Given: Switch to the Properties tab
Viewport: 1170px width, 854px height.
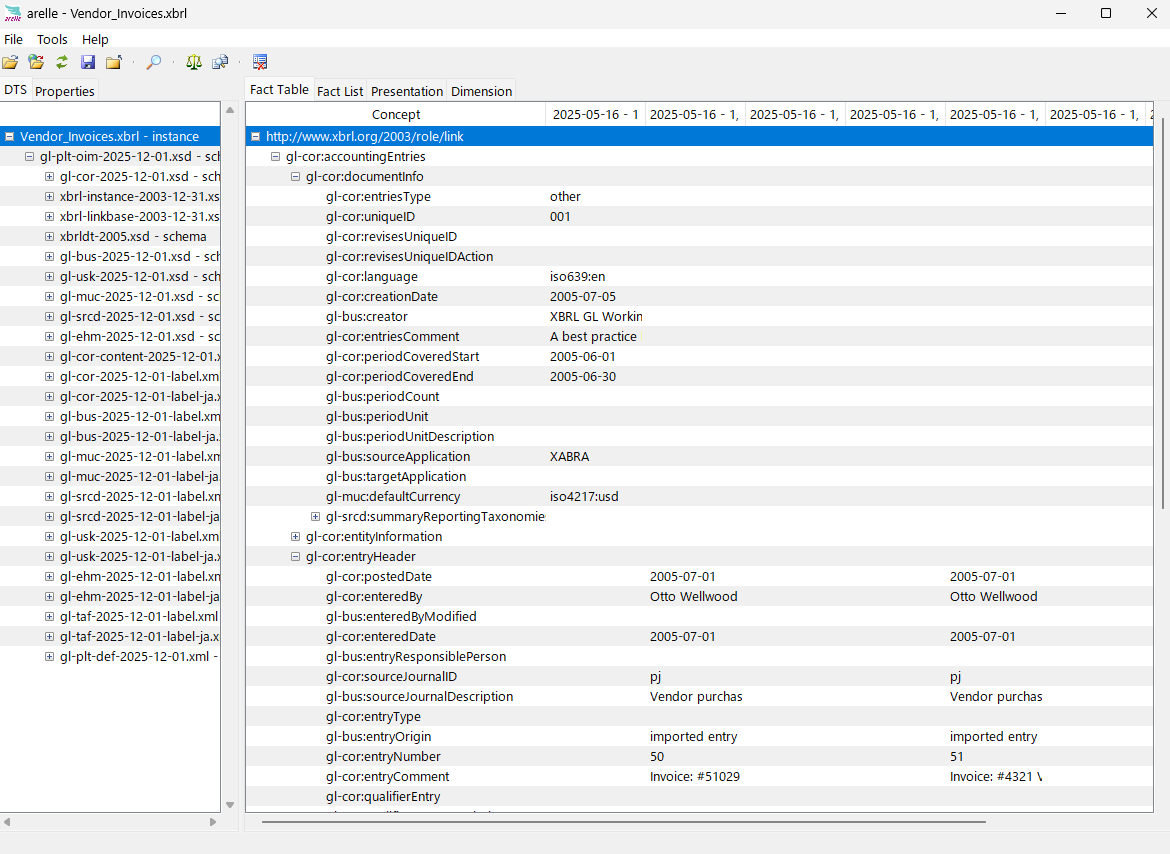Looking at the screenshot, I should tap(65, 91).
